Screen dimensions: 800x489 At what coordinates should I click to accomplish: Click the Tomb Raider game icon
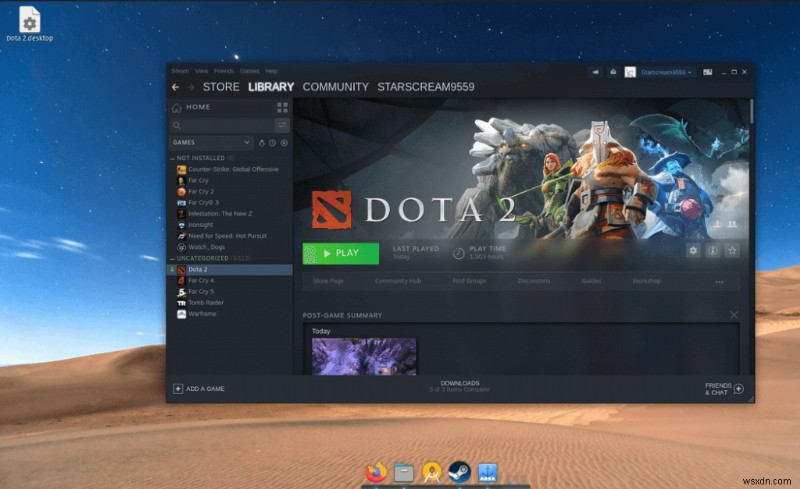tap(181, 303)
